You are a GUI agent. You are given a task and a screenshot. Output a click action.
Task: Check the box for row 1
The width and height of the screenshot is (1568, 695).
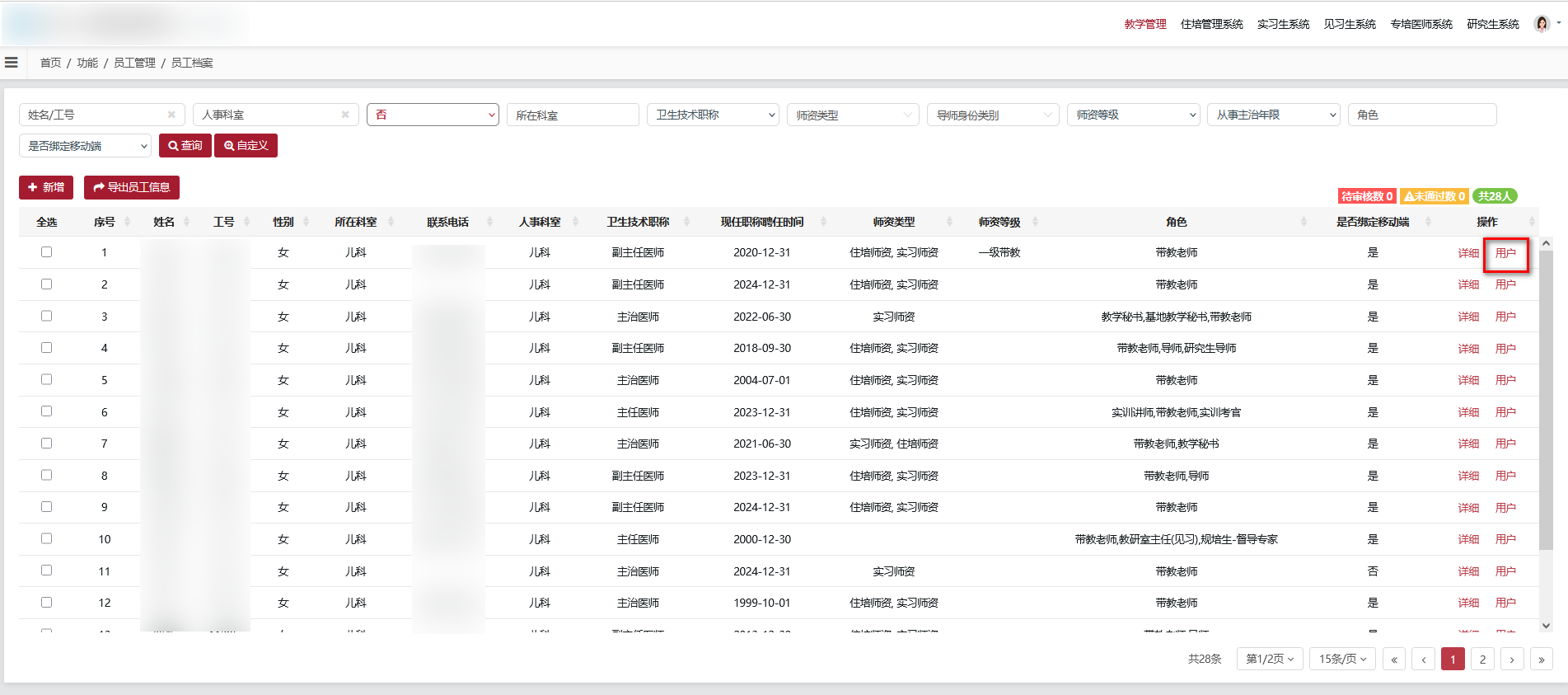click(46, 252)
